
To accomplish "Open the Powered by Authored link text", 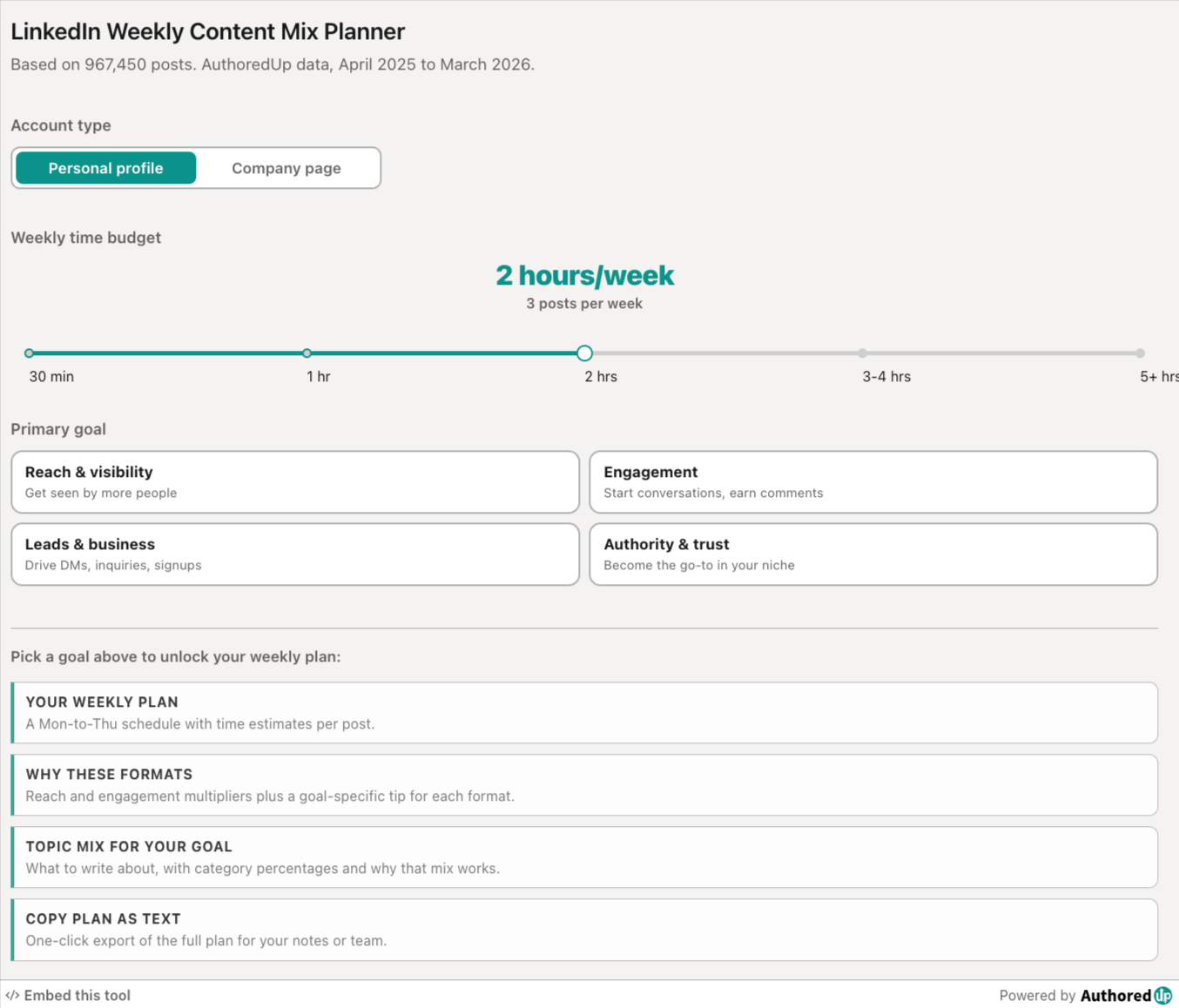I will tap(1075, 995).
